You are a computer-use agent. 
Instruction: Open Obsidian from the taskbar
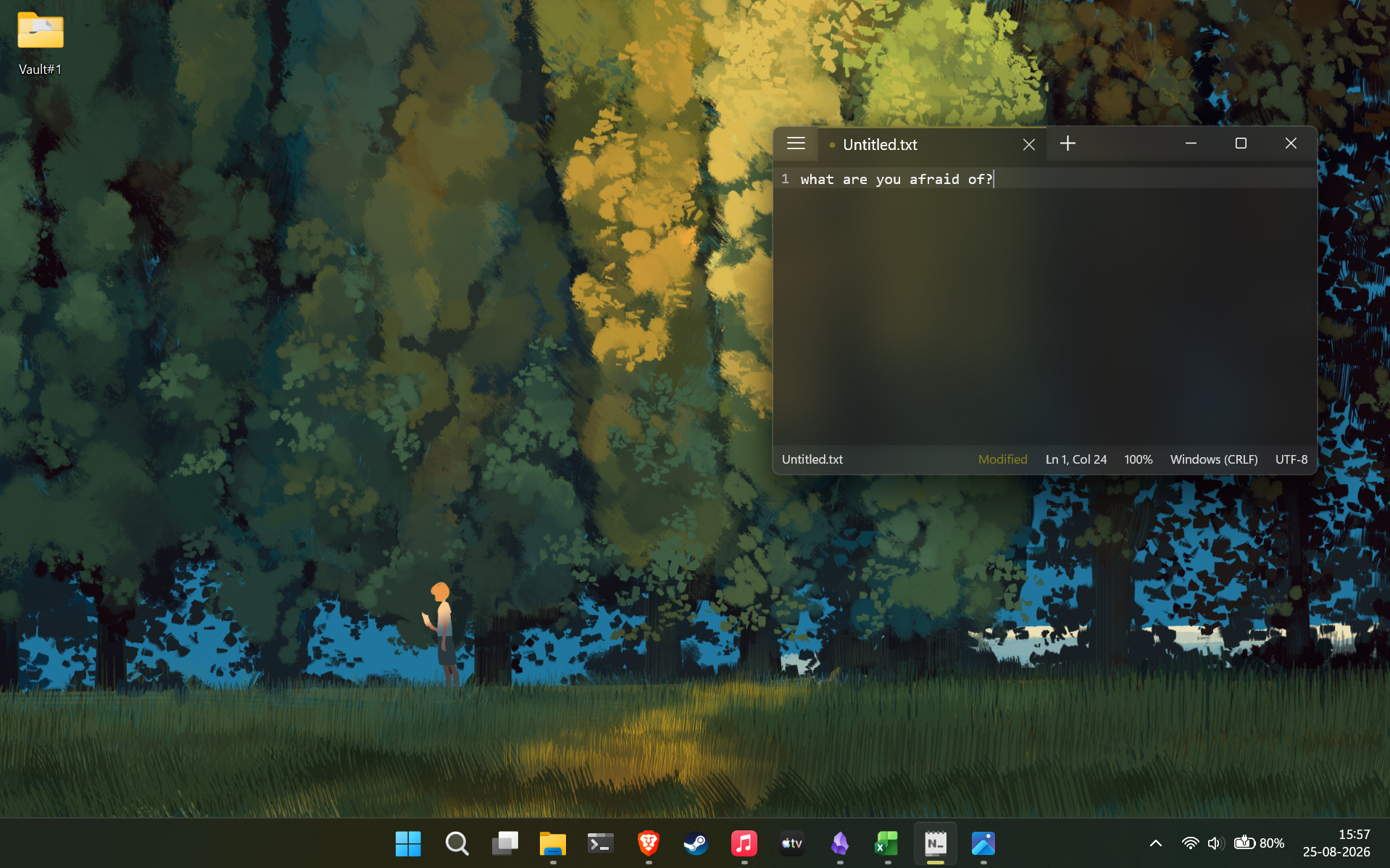tap(839, 843)
